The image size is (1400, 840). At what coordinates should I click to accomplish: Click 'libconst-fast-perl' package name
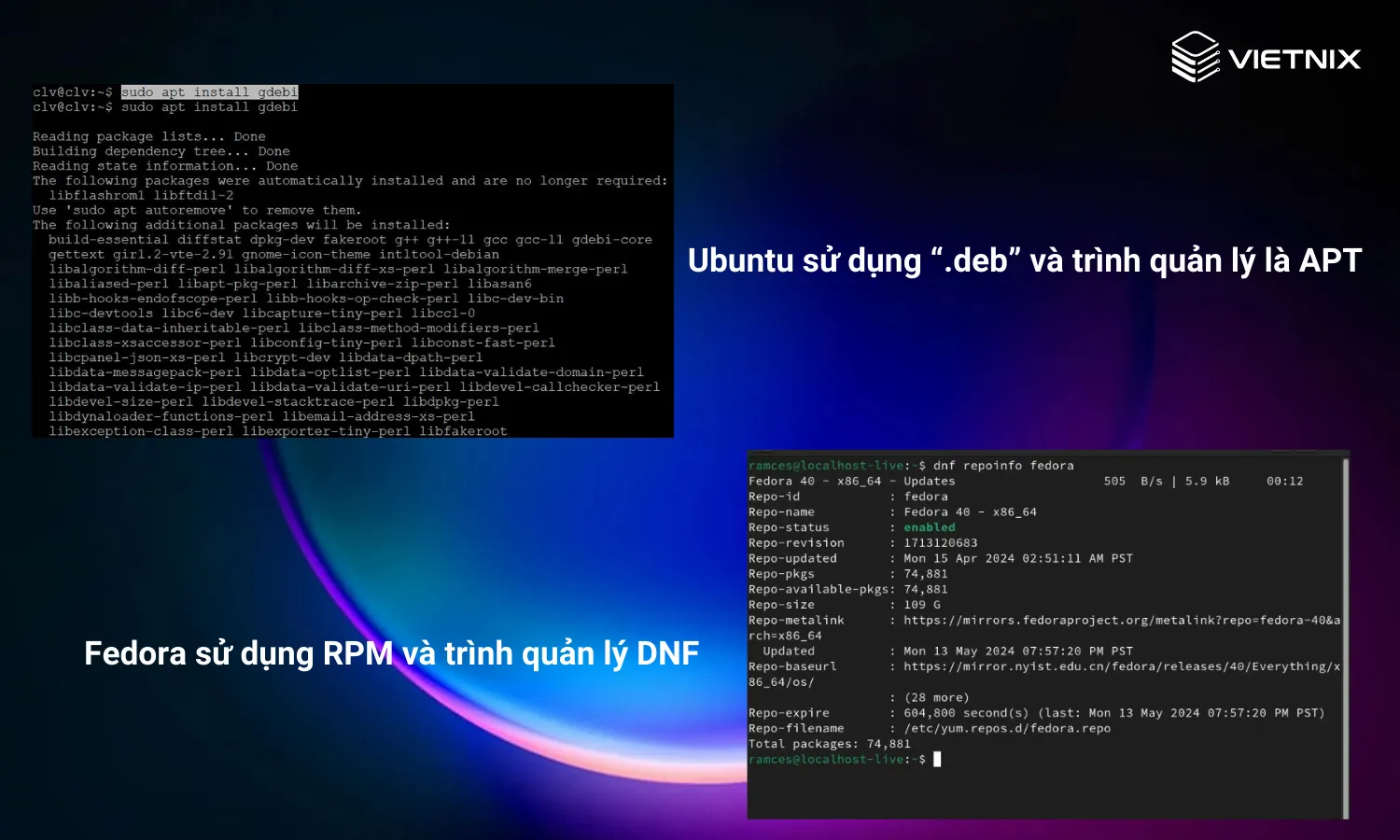(483, 343)
